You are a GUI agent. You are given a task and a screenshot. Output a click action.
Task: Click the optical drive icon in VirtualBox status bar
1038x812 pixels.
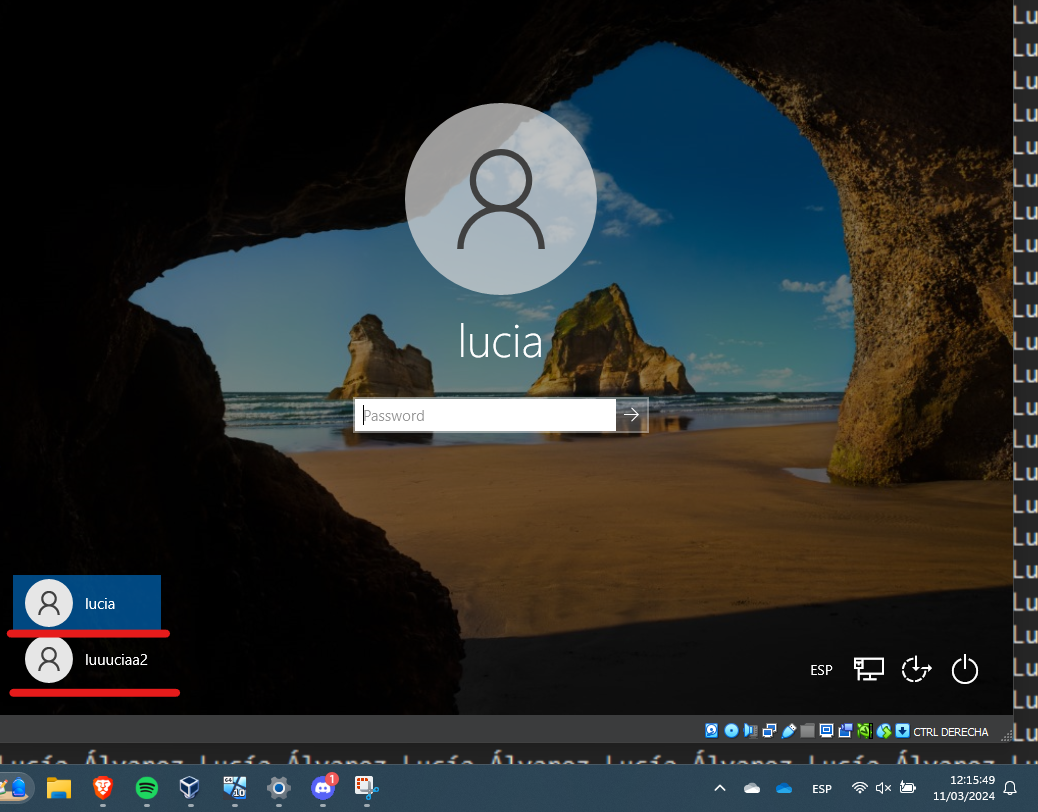coord(730,731)
